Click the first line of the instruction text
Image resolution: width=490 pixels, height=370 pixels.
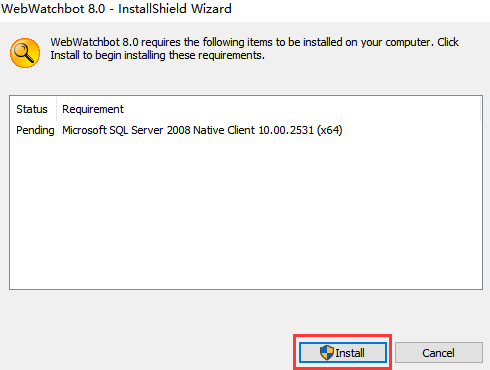click(255, 42)
